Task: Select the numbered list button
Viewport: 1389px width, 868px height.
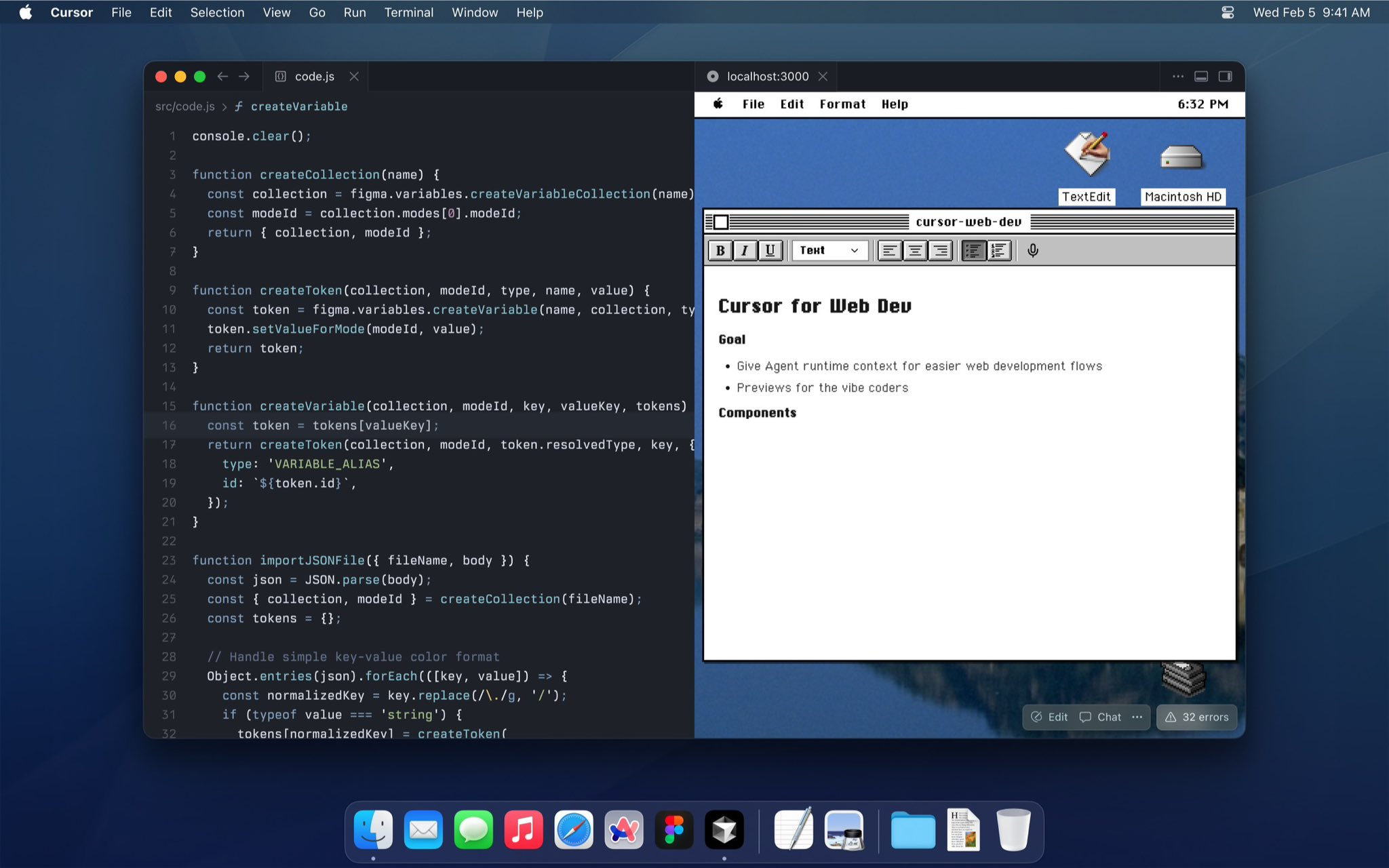Action: point(998,251)
